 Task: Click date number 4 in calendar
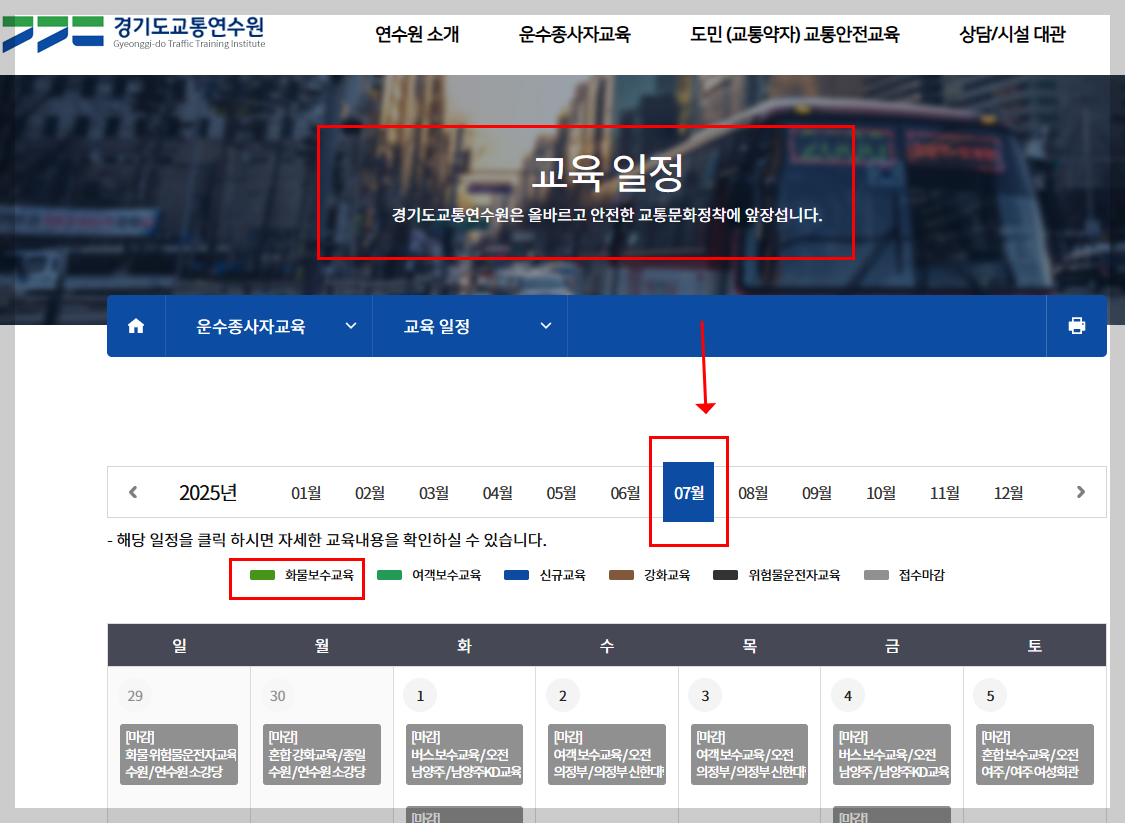(847, 695)
